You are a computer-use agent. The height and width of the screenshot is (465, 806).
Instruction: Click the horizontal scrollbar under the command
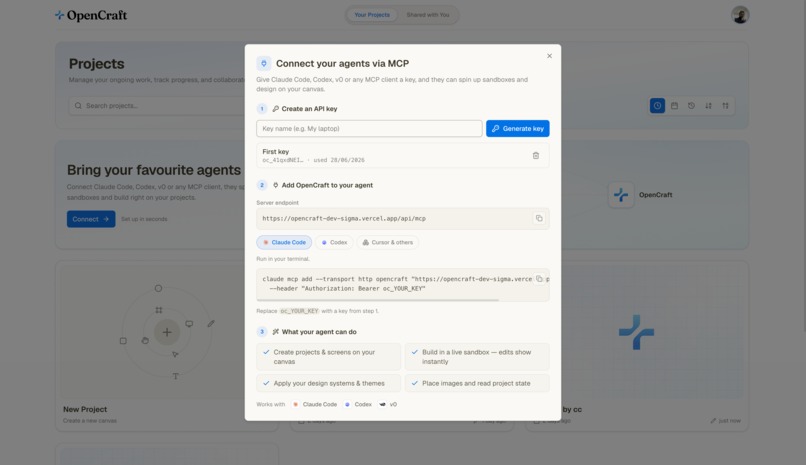coord(378,300)
